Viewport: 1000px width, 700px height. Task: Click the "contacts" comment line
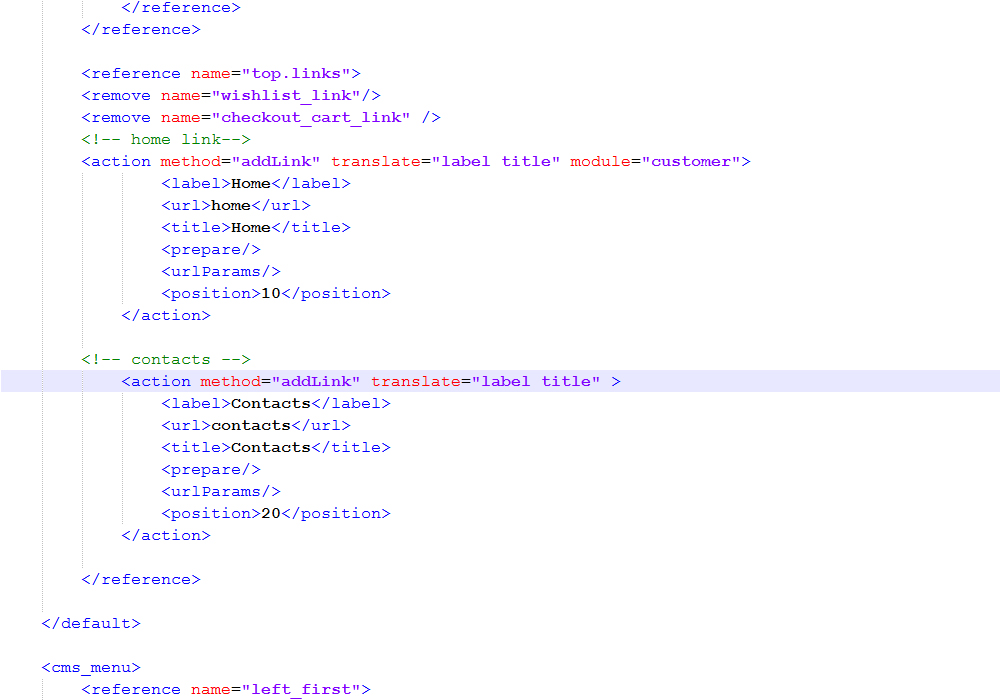click(166, 360)
